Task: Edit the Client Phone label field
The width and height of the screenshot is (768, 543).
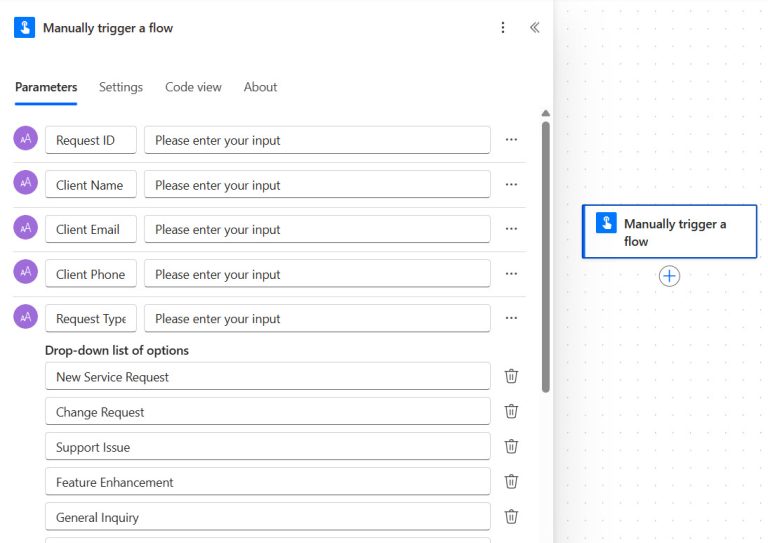Action: click(x=91, y=274)
